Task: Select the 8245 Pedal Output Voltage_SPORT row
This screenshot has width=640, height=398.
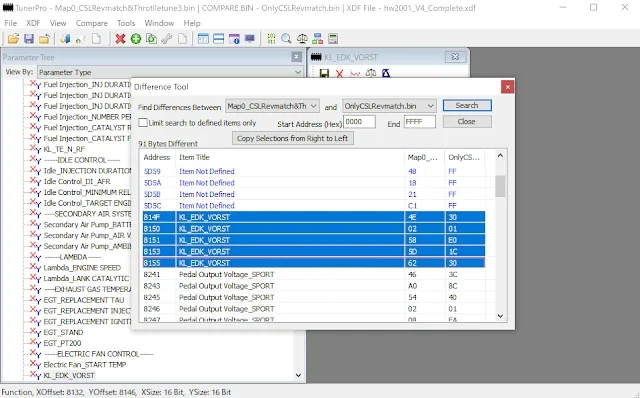Action: [x=314, y=297]
